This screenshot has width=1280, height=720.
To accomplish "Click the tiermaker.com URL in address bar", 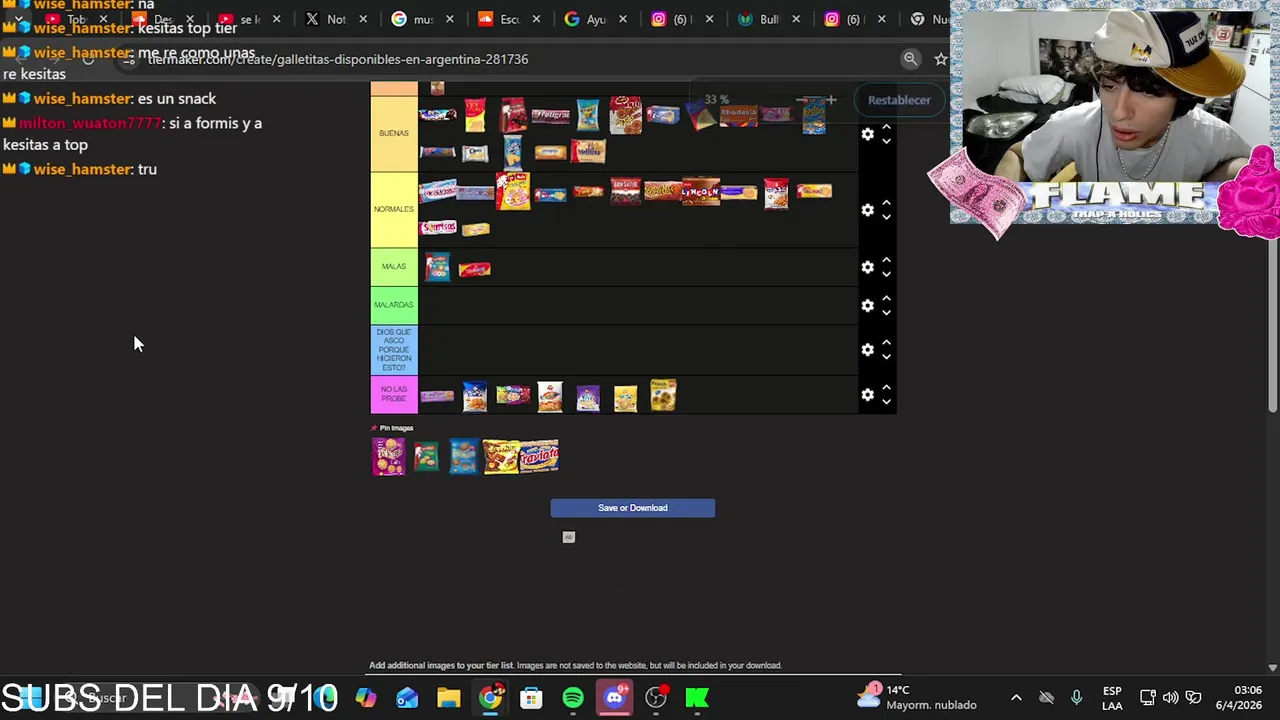I will pos(338,59).
